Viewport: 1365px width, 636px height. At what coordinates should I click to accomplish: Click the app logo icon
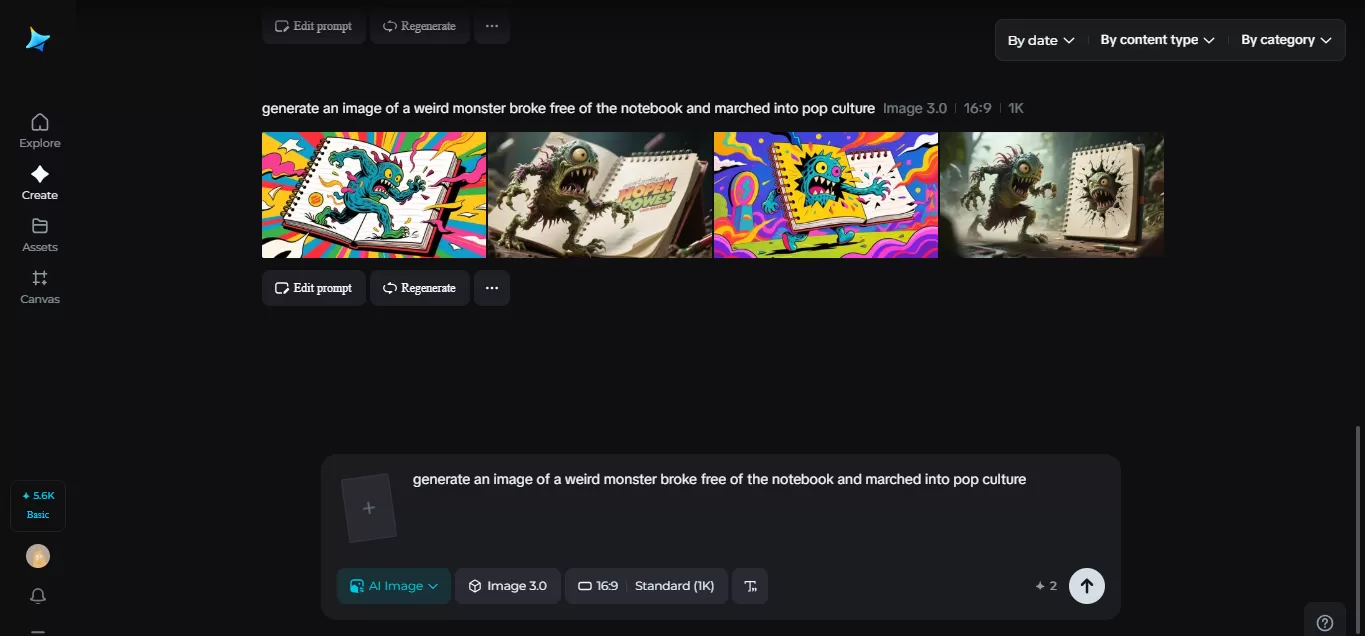(x=38, y=40)
